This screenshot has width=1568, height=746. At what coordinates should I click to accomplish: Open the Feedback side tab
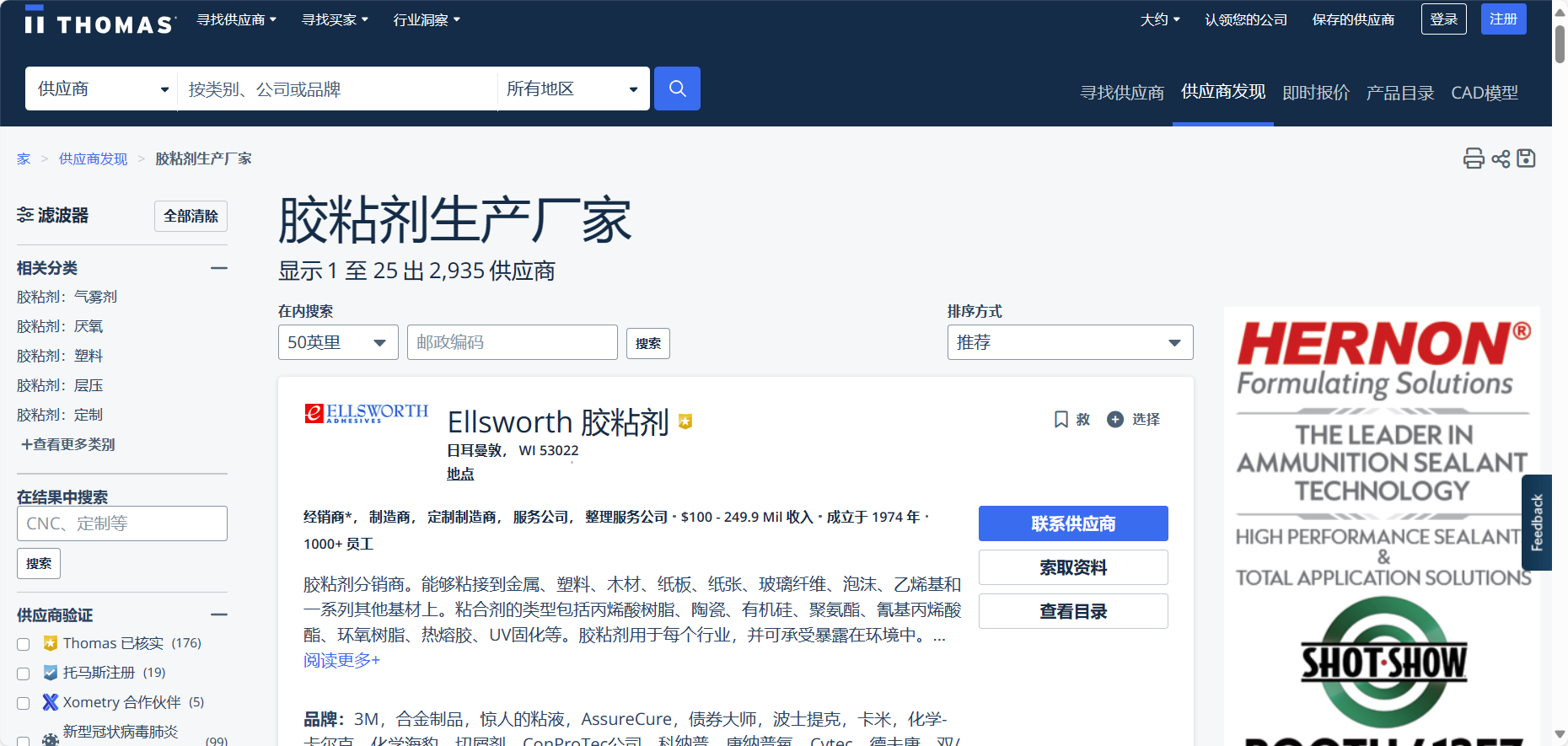[1537, 523]
